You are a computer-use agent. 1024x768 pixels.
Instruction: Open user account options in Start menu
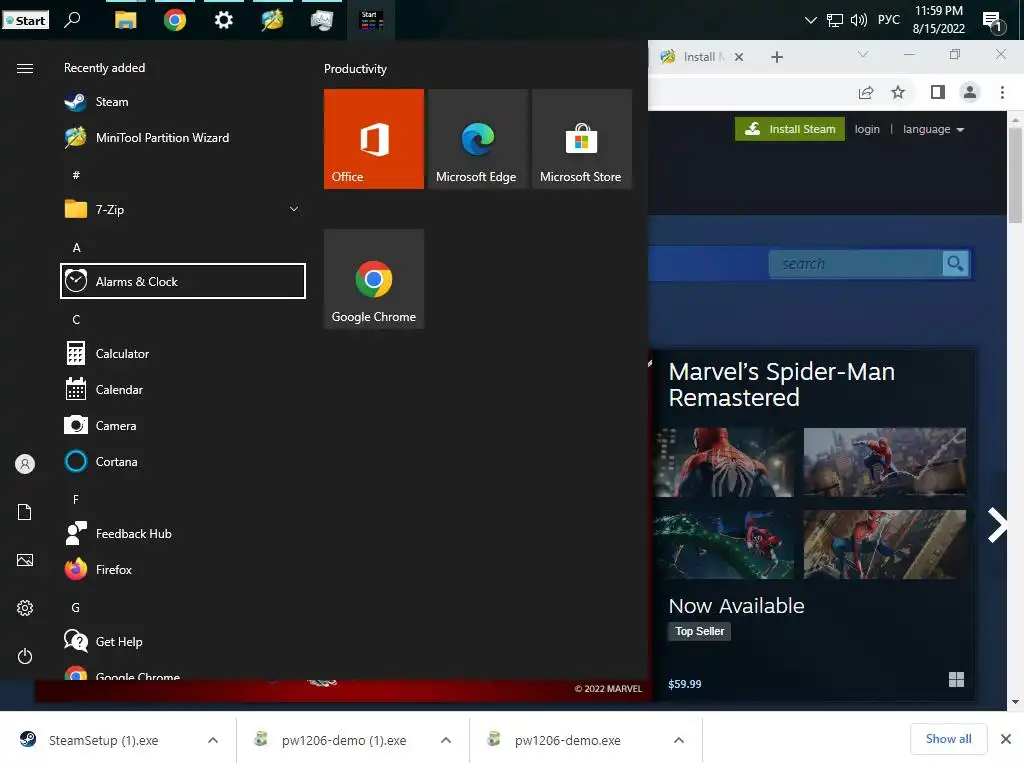tap(25, 464)
